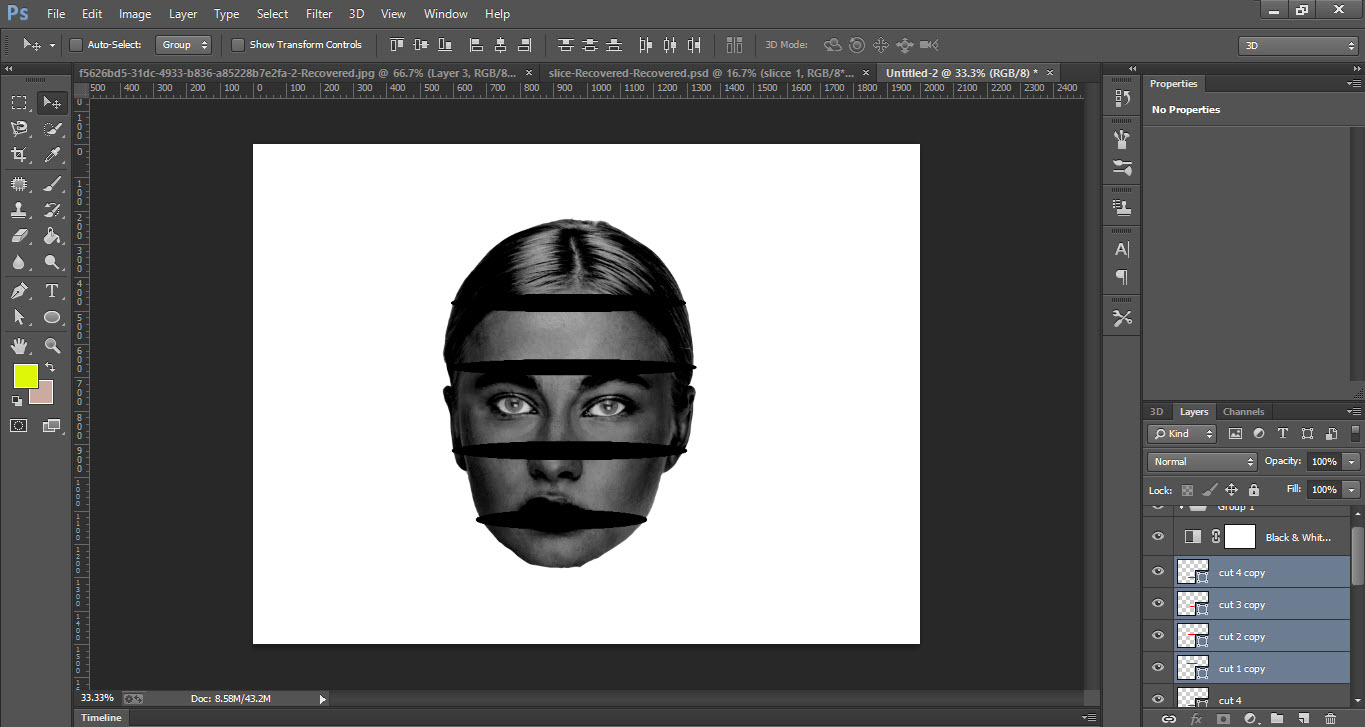Hide the cut 3 copy layer

pyautogui.click(x=1158, y=604)
